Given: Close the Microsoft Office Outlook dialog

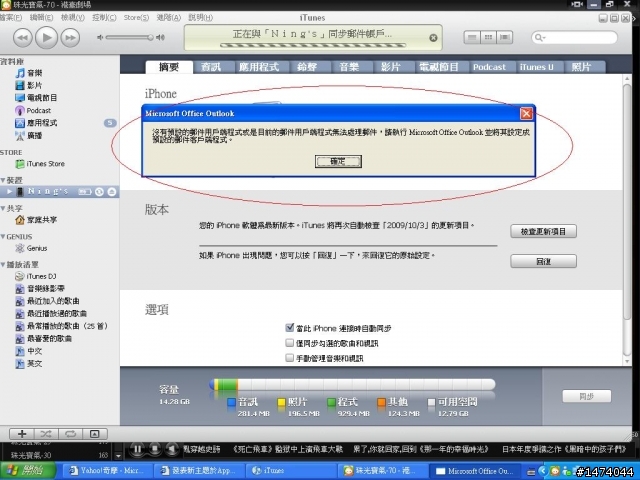Looking at the screenshot, I should point(526,113).
